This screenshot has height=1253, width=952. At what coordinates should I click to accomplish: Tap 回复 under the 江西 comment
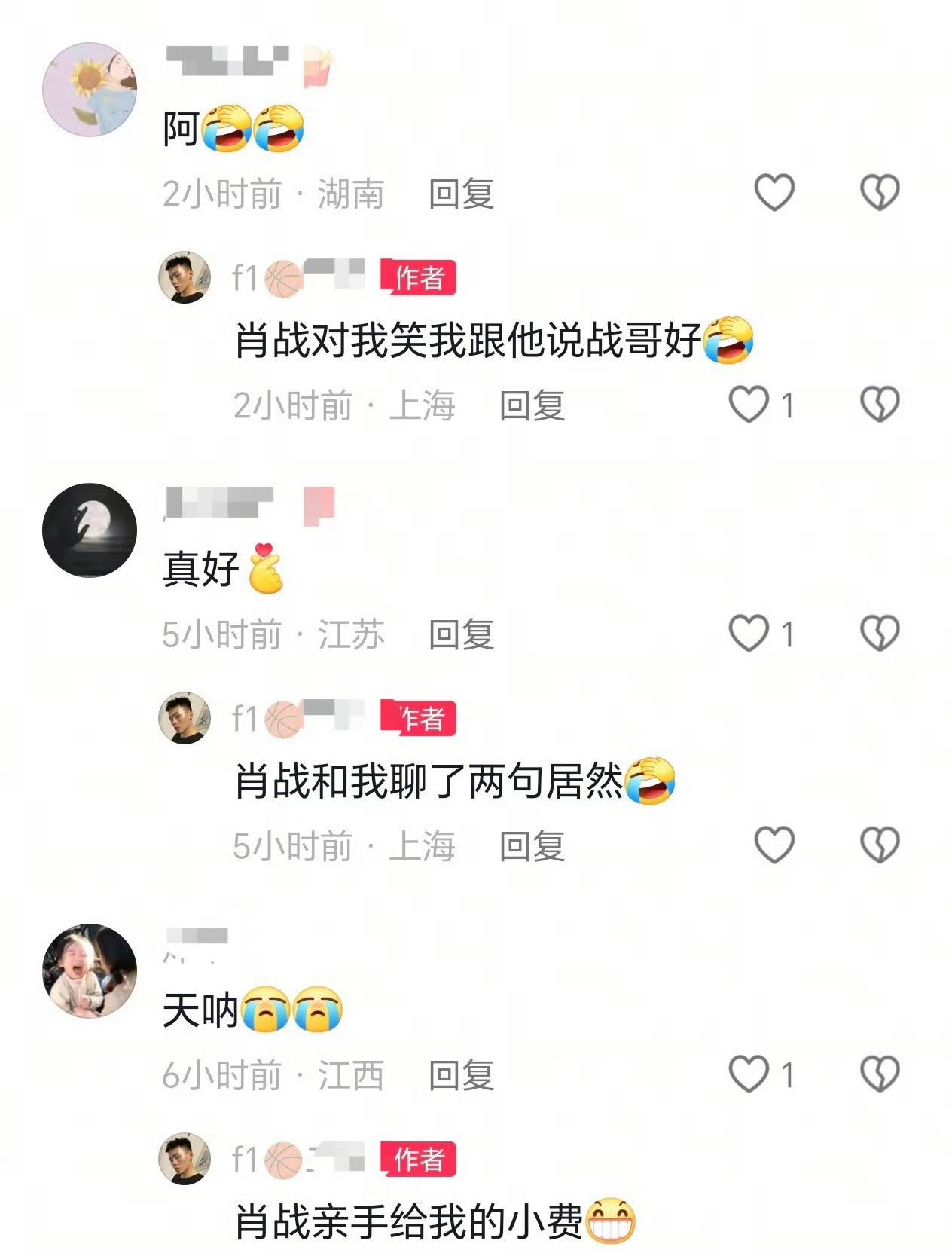[461, 1075]
